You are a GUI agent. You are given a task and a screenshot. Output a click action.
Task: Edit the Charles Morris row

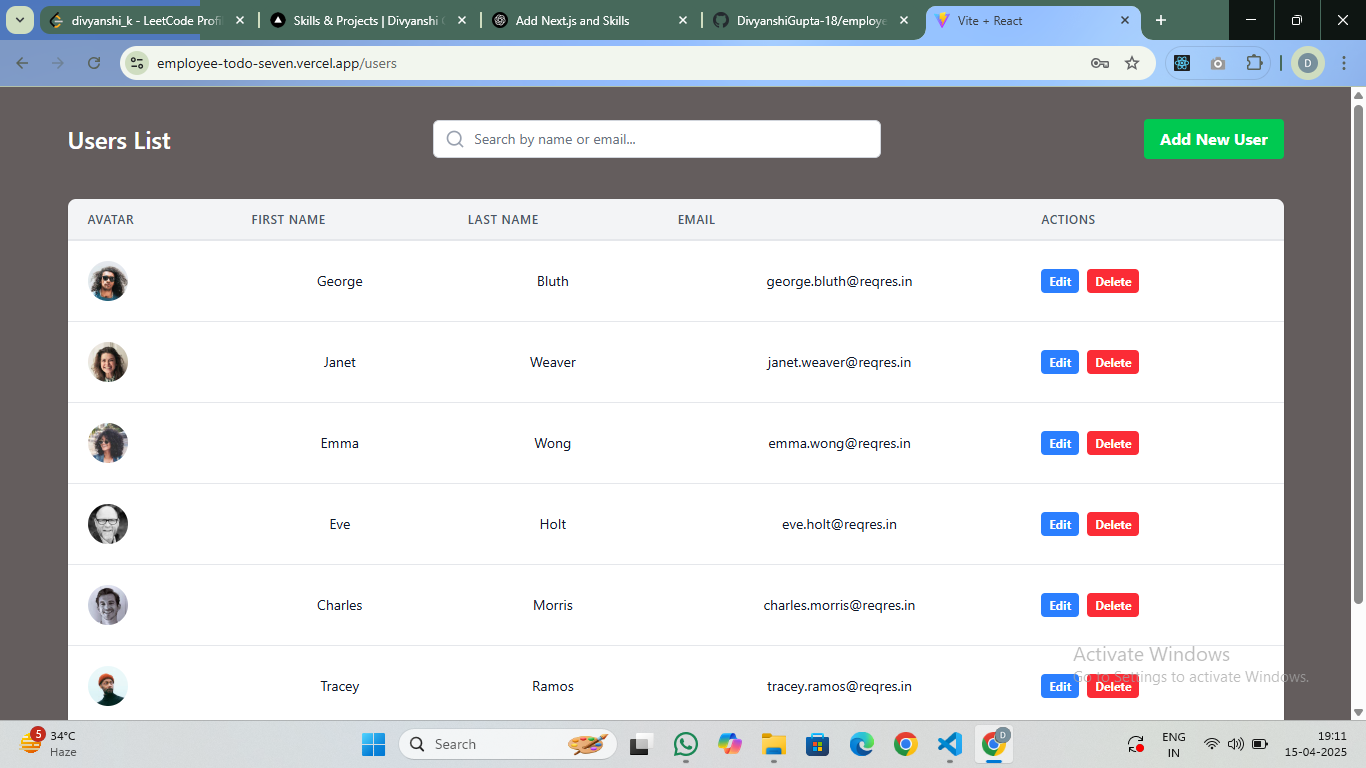click(1060, 605)
